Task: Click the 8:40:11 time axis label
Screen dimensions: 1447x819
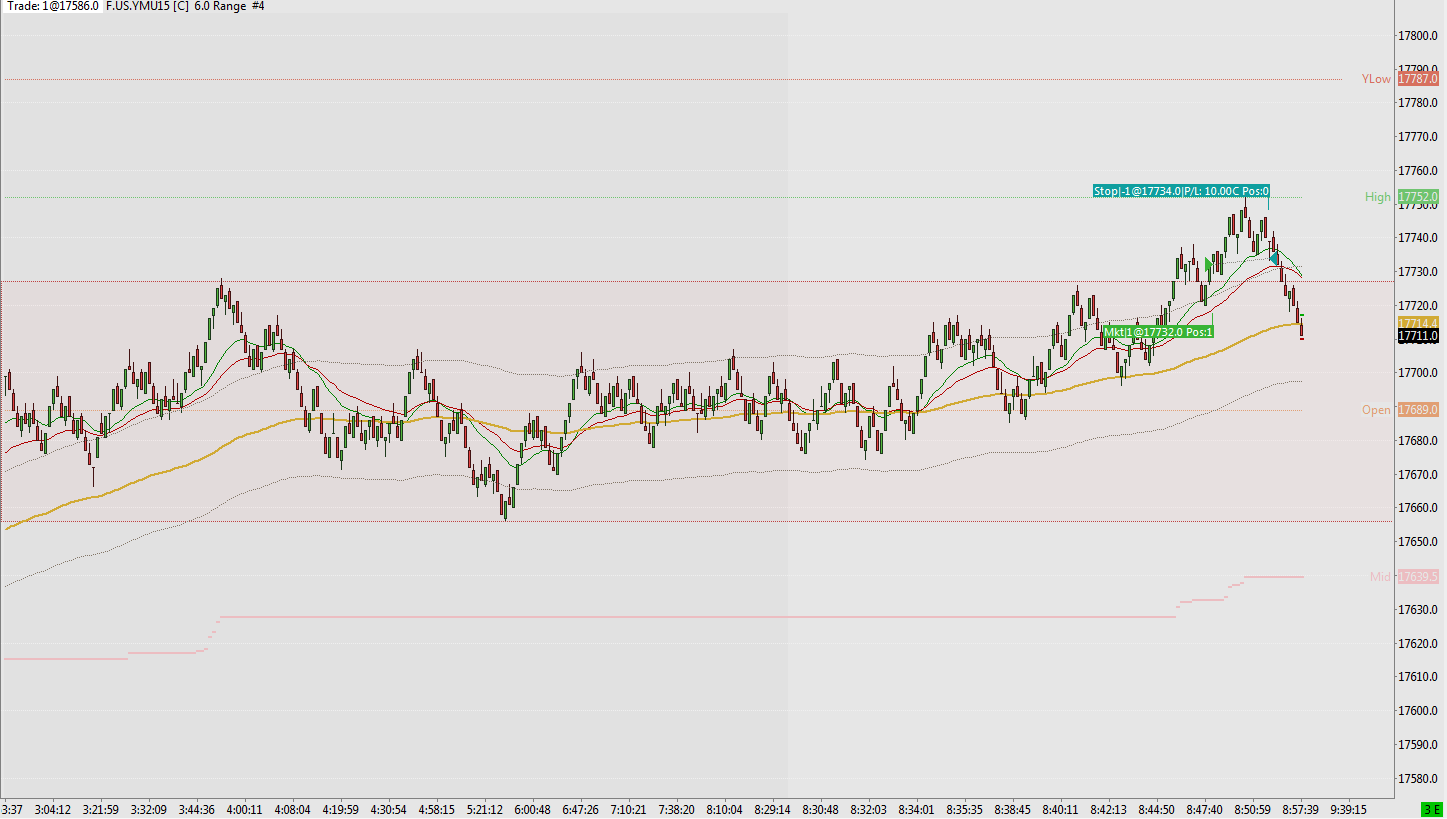Action: pyautogui.click(x=1060, y=809)
